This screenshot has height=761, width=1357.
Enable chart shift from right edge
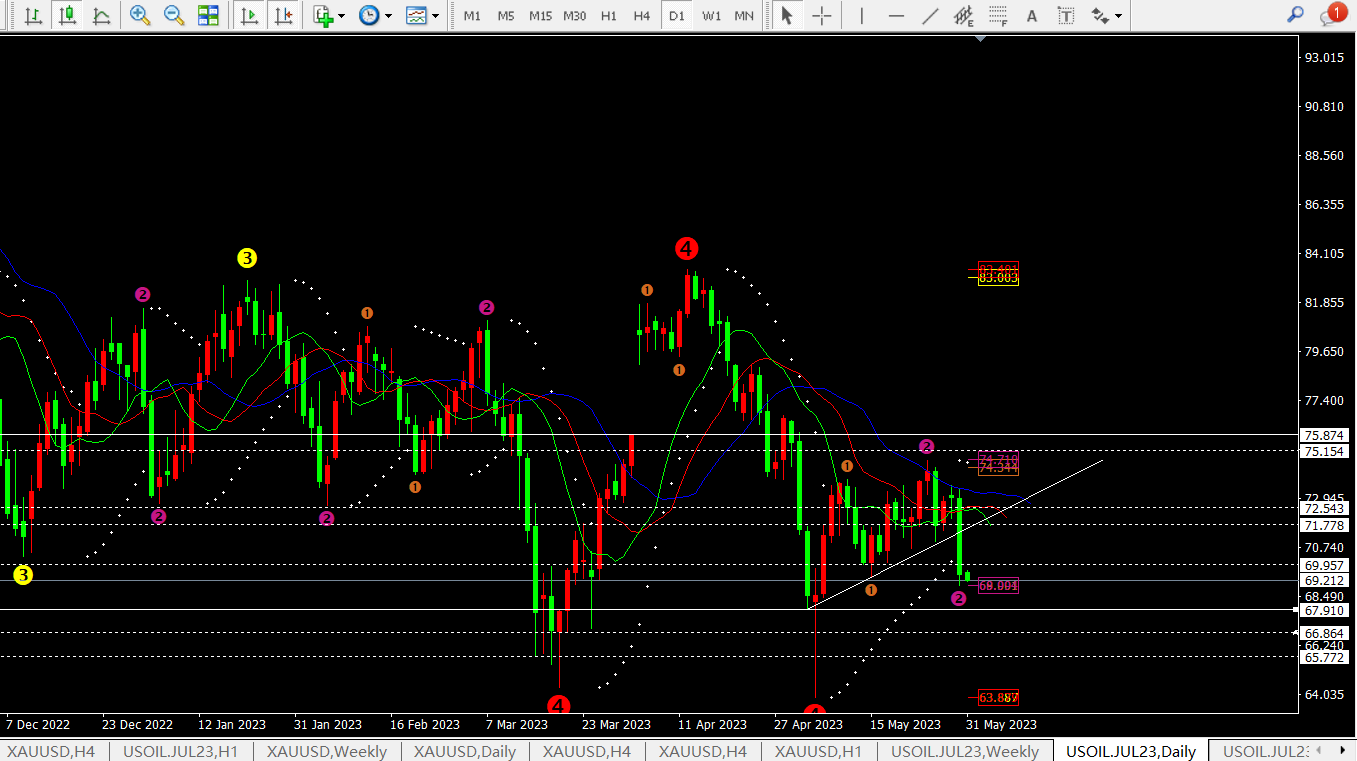(x=284, y=16)
